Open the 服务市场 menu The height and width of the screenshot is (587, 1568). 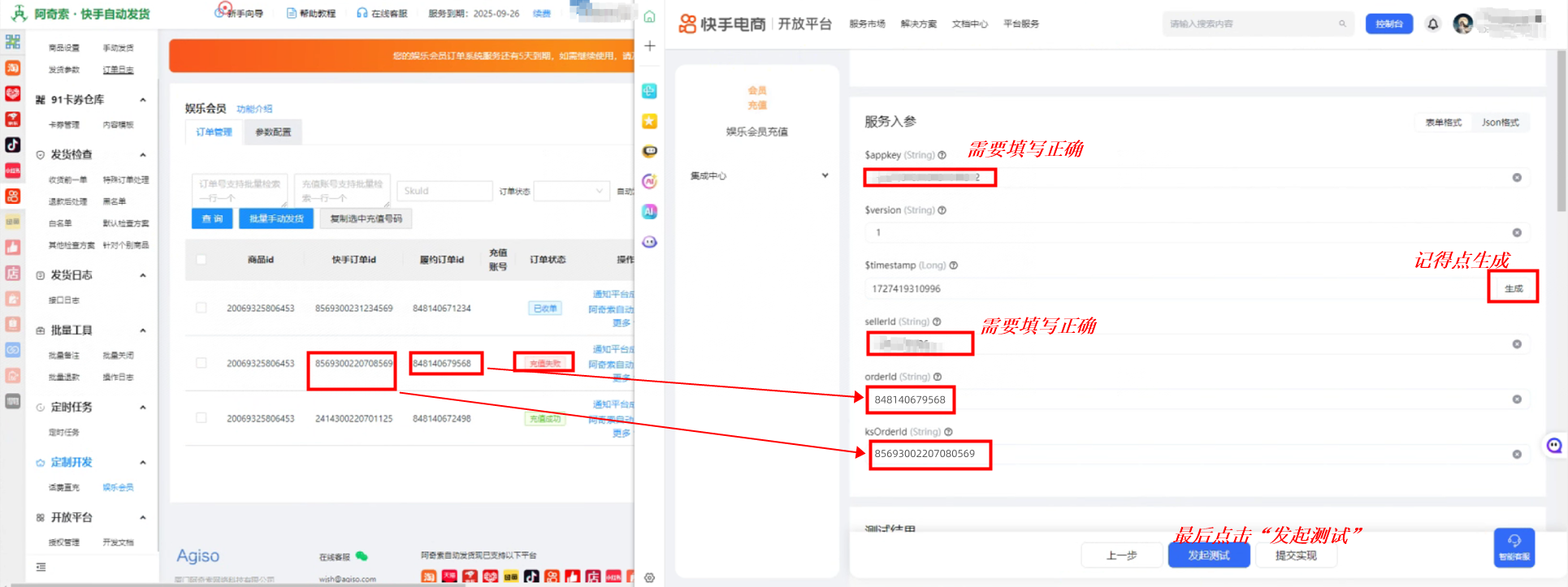(x=867, y=24)
